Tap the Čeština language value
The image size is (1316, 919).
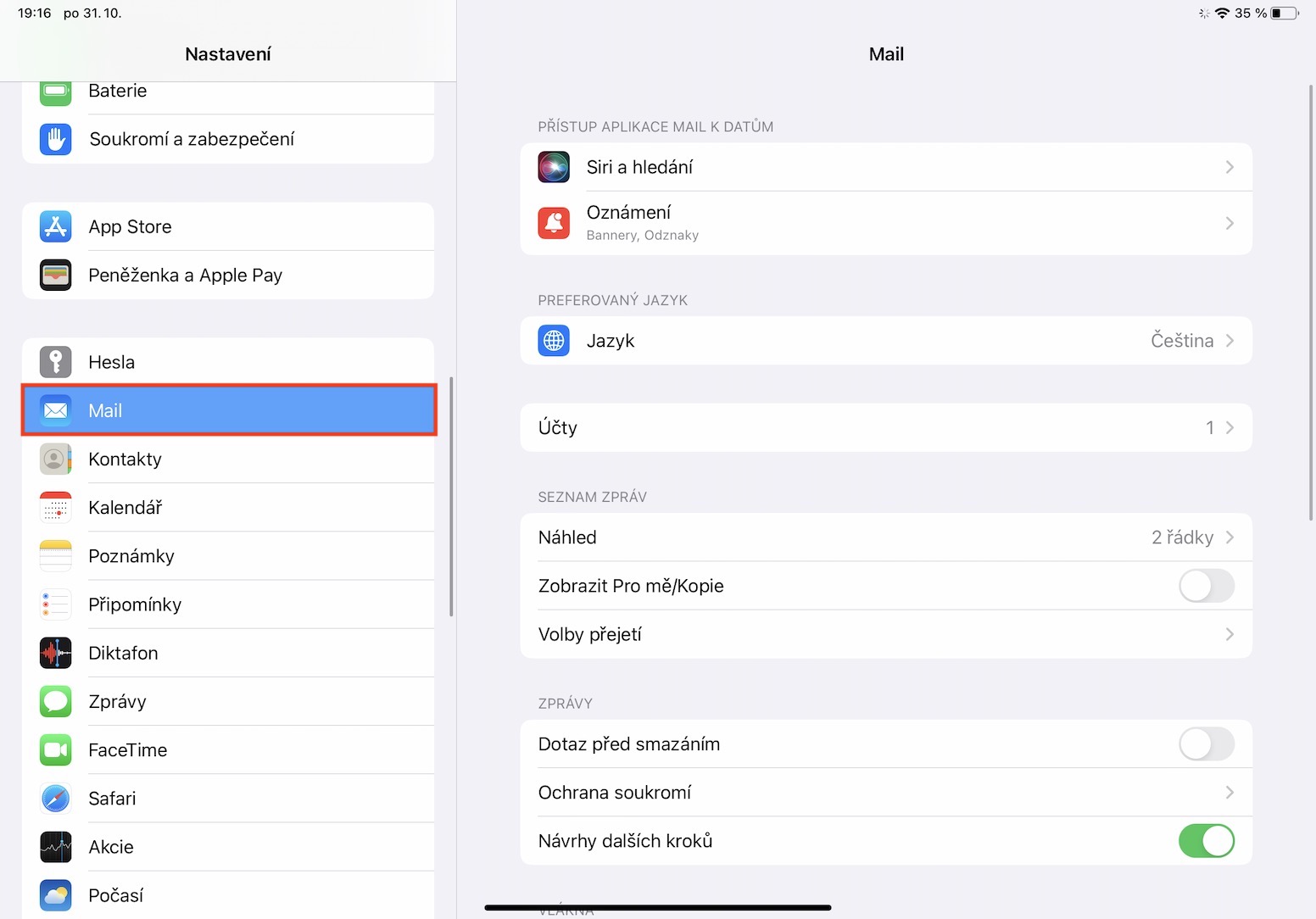coord(1181,341)
